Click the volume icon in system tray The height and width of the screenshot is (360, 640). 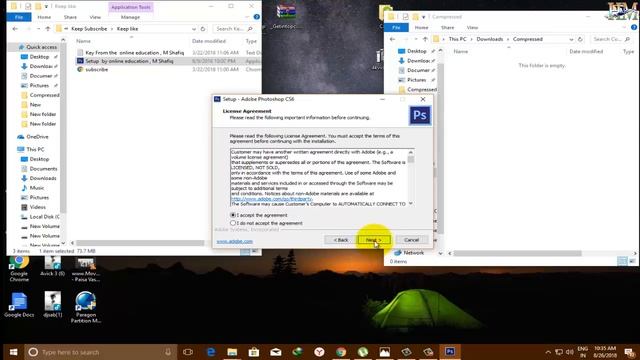[570, 352]
